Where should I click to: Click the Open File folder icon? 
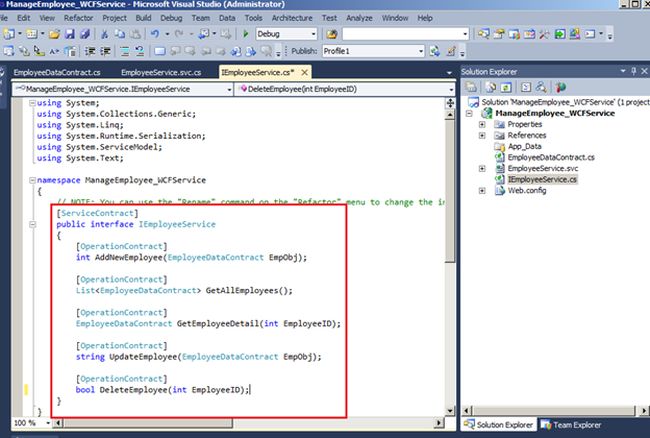[54, 34]
